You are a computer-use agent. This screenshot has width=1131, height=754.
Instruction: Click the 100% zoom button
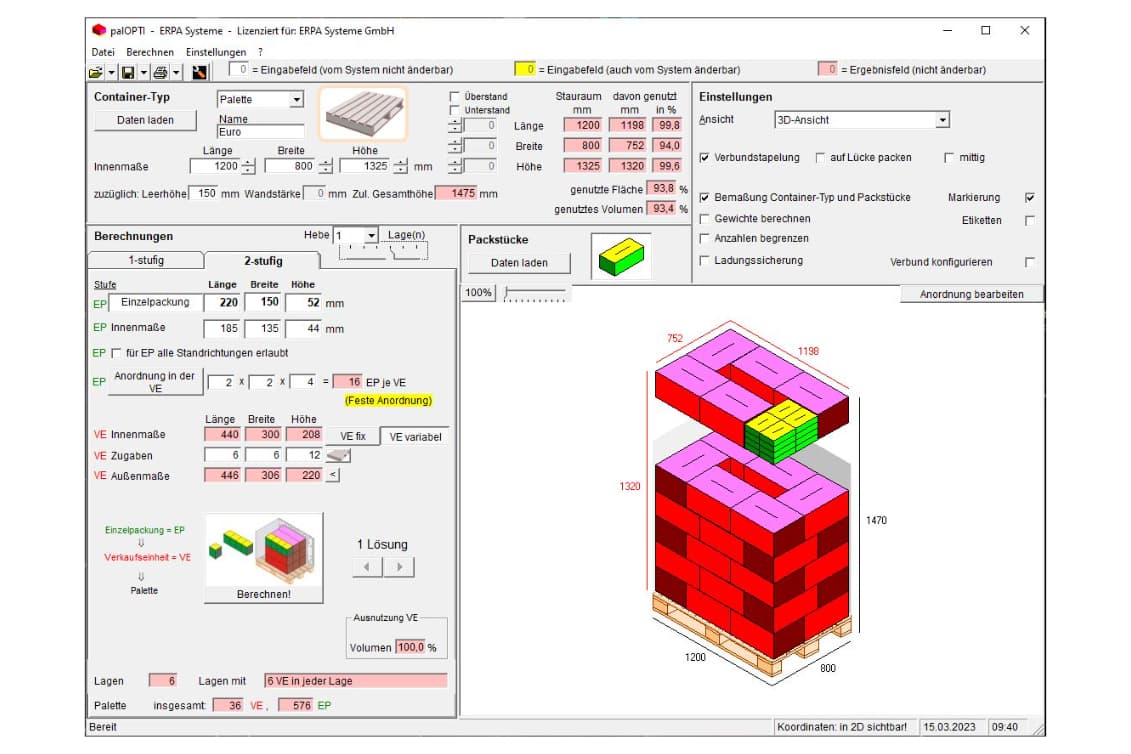pos(478,292)
